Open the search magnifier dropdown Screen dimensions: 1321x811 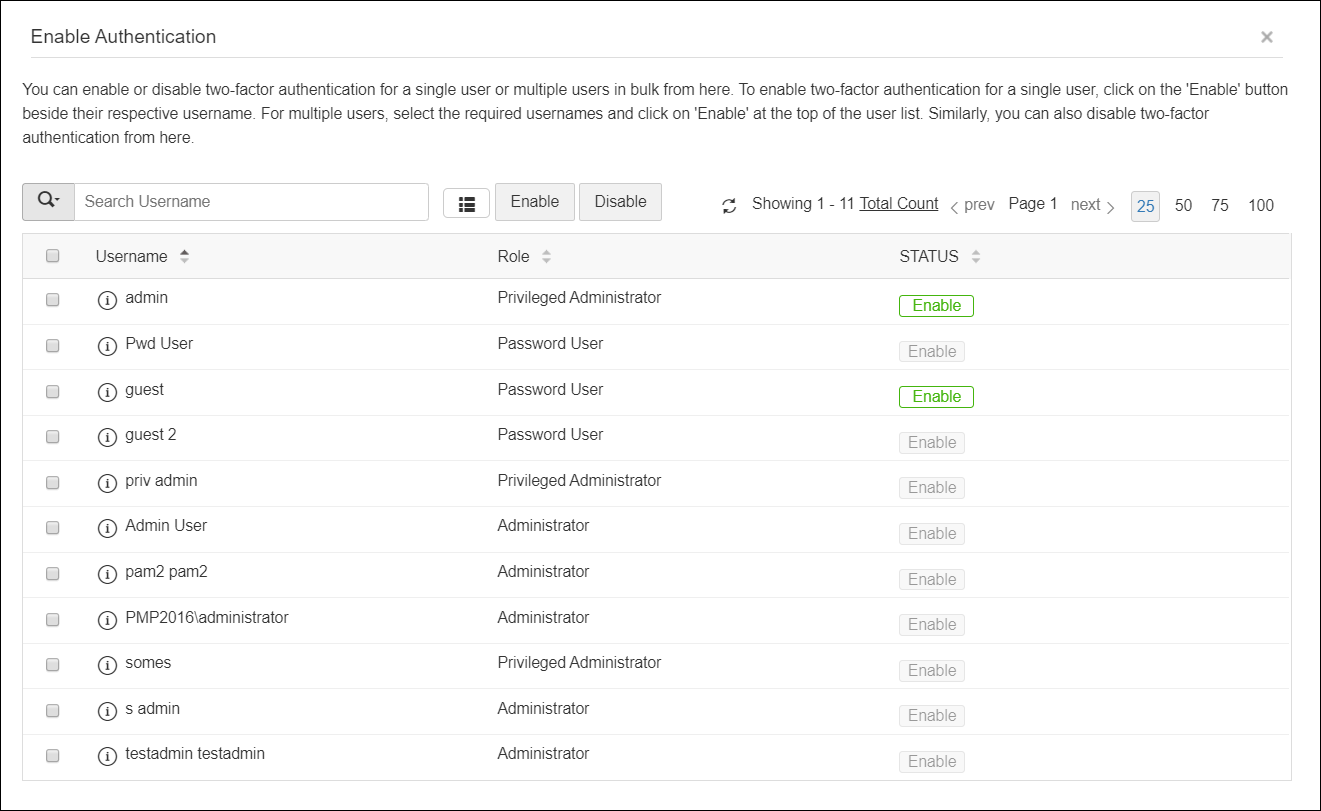click(48, 201)
